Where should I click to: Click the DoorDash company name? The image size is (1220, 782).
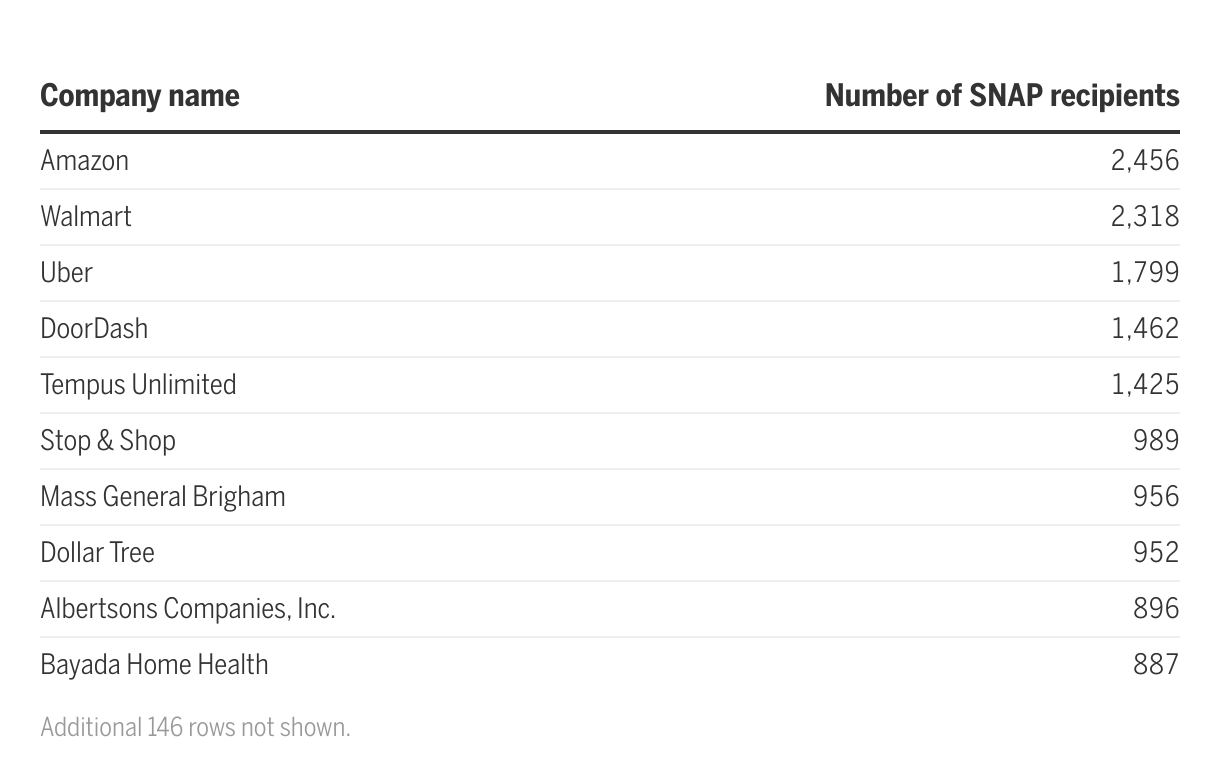(94, 329)
